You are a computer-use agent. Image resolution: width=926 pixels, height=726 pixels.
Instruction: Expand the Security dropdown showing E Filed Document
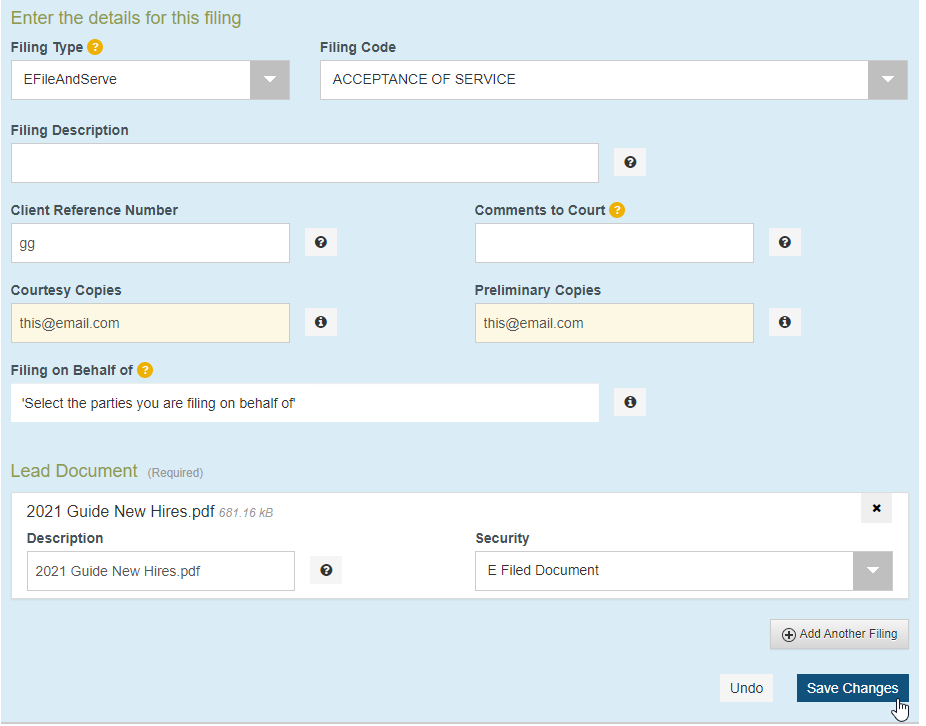(x=871, y=570)
